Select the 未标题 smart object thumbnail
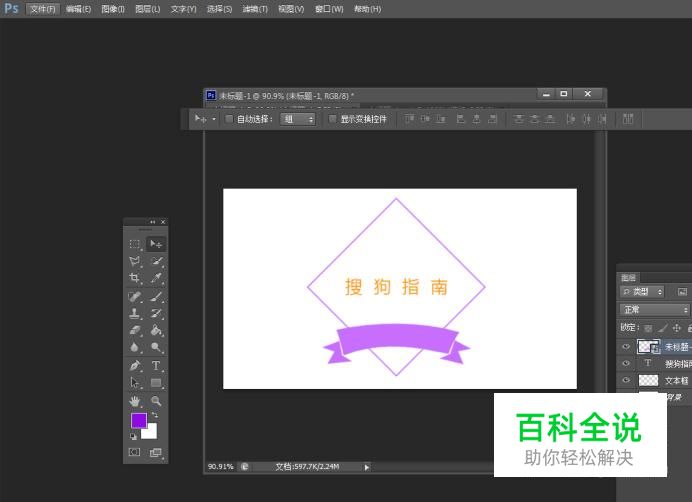 pyautogui.click(x=648, y=347)
